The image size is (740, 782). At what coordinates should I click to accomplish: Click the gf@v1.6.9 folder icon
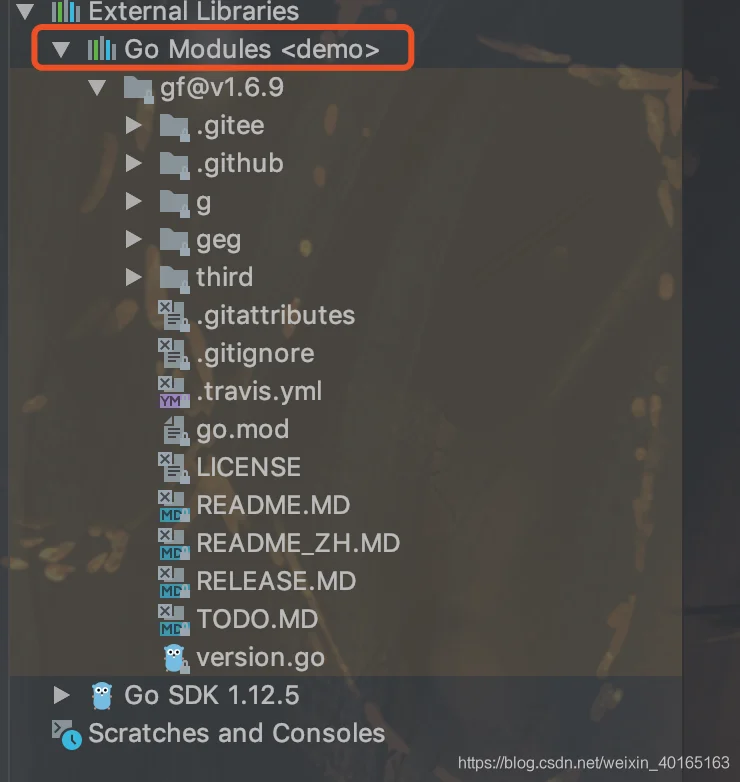point(138,89)
